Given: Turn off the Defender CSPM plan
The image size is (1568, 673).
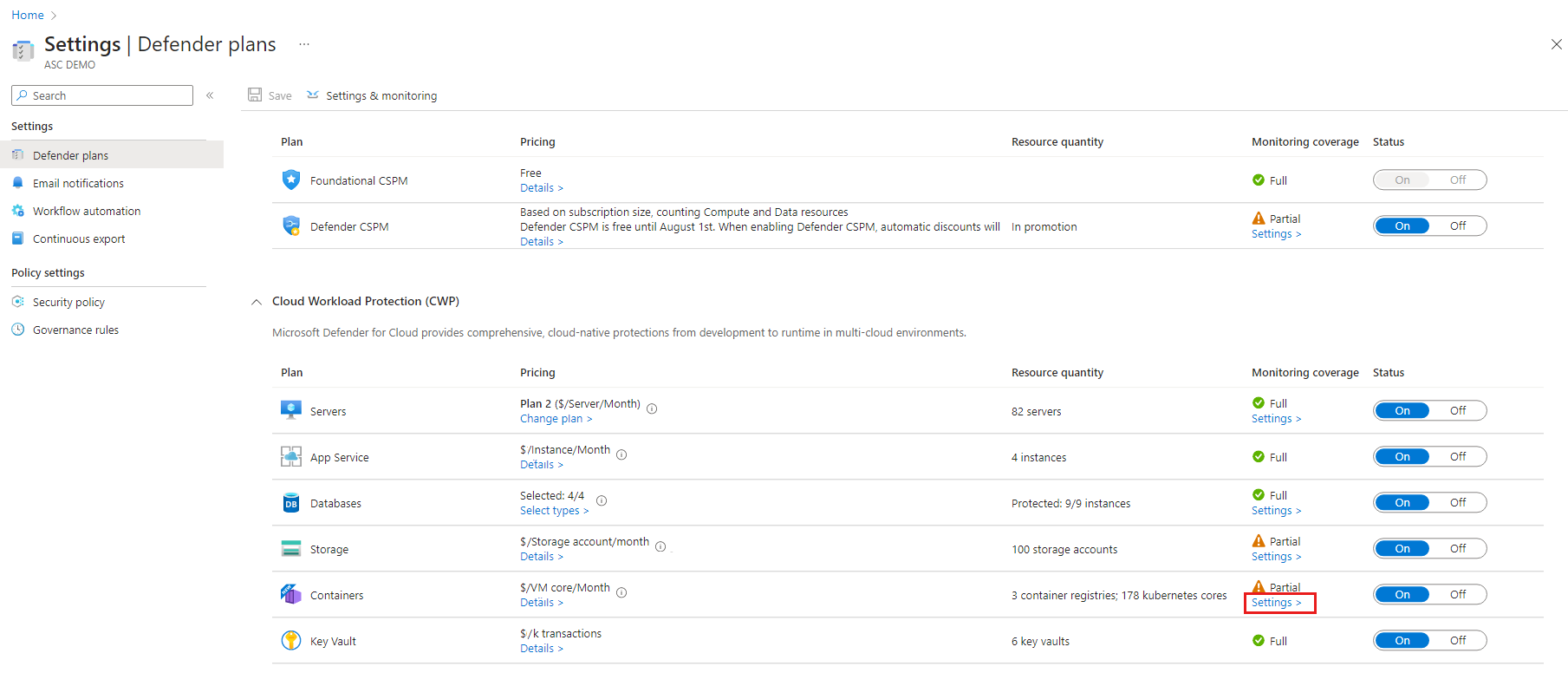Looking at the screenshot, I should [x=1458, y=225].
